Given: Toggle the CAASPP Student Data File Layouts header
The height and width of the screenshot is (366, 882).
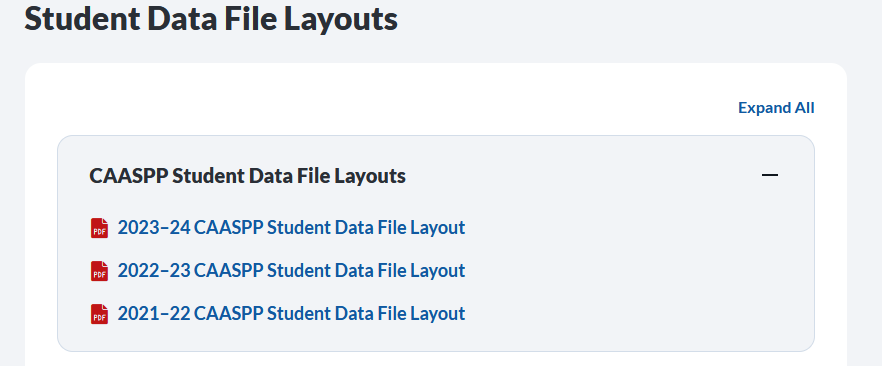Looking at the screenshot, I should [436, 176].
